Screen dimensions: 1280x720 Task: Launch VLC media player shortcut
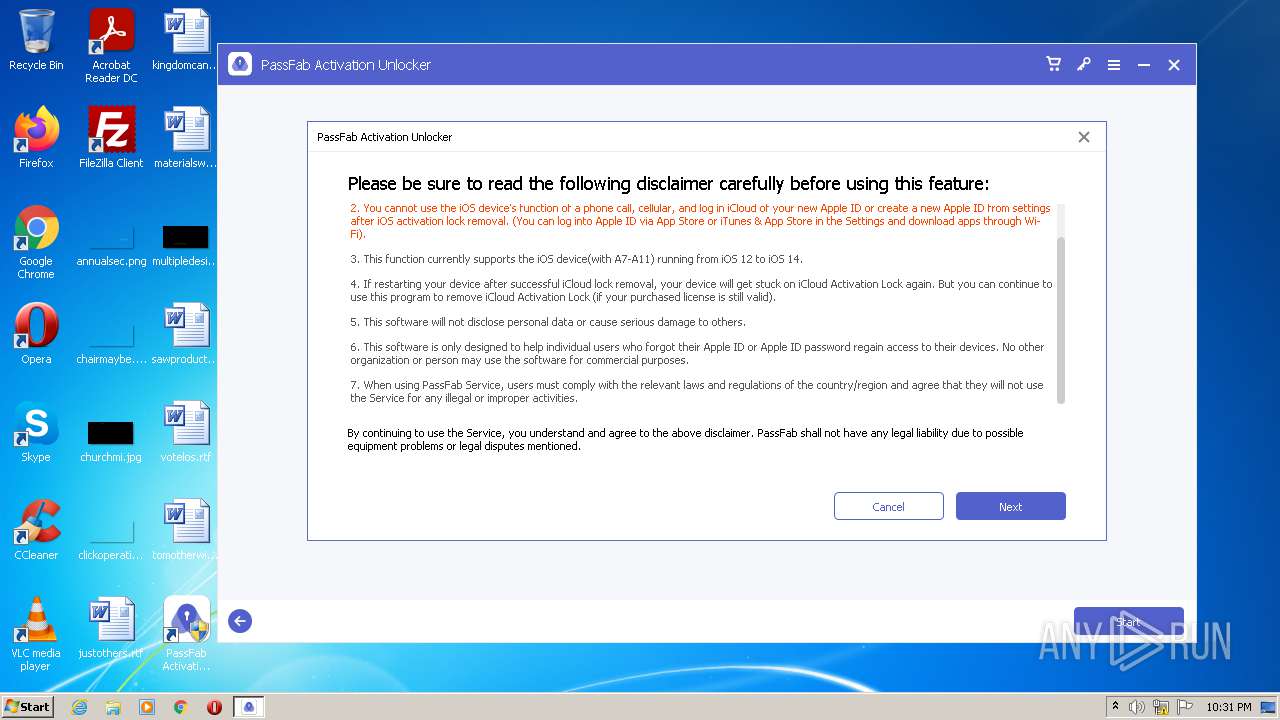[36, 634]
